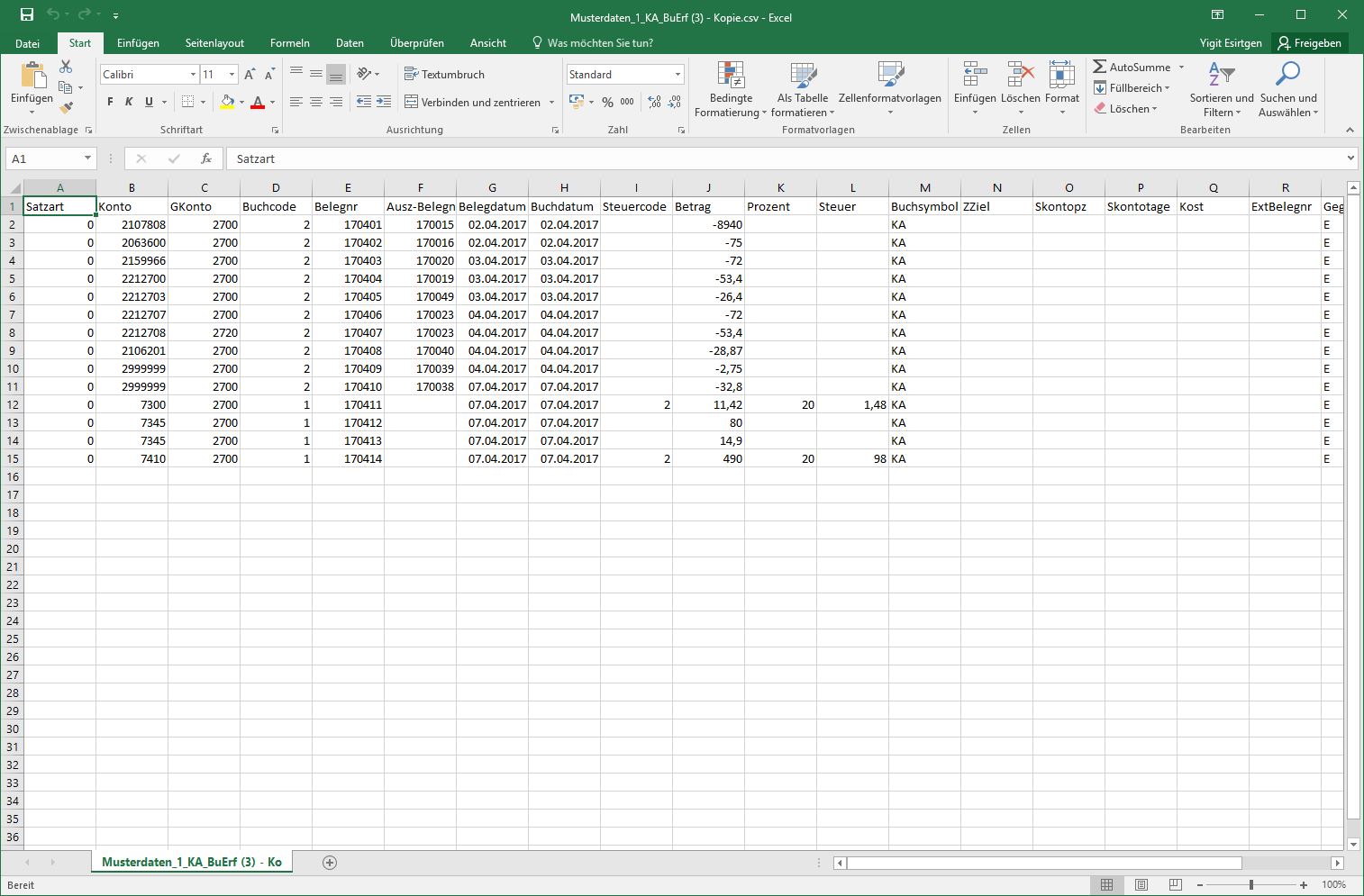Toggle italic formatting K button
This screenshot has width=1364, height=896.
129,102
